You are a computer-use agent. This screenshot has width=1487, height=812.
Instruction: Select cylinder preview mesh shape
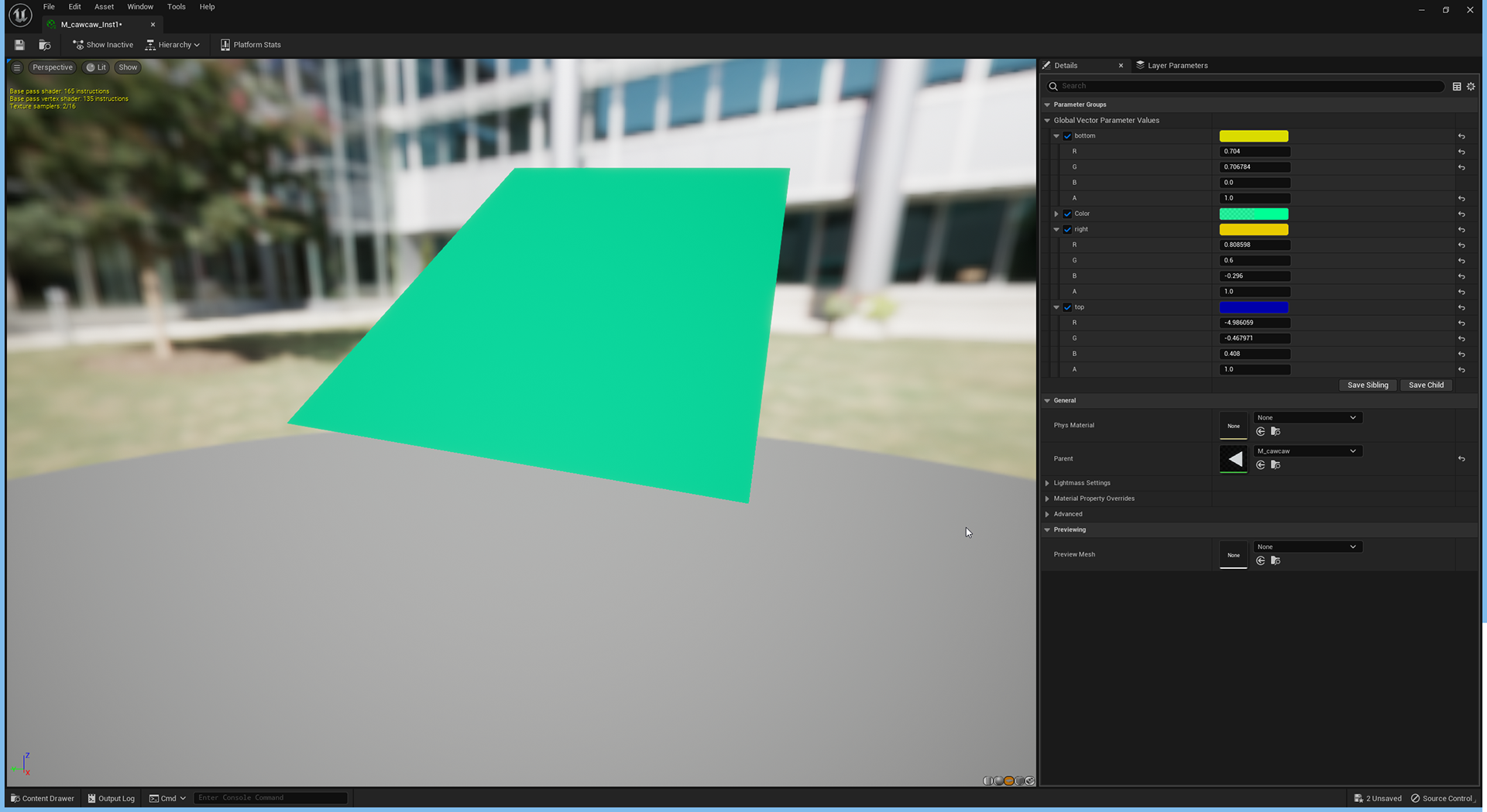click(x=988, y=781)
